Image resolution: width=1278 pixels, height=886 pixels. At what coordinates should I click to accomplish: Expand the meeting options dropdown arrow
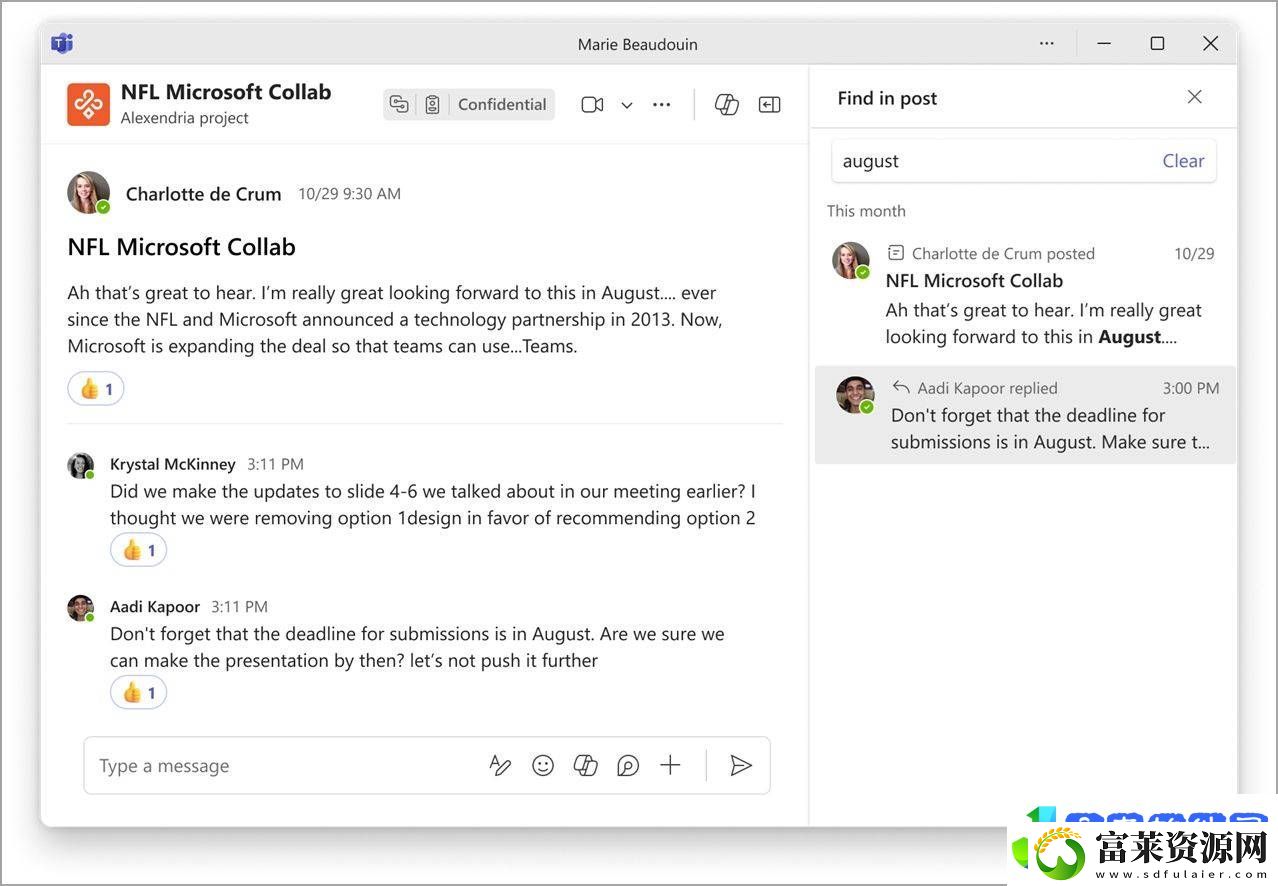[x=627, y=105]
